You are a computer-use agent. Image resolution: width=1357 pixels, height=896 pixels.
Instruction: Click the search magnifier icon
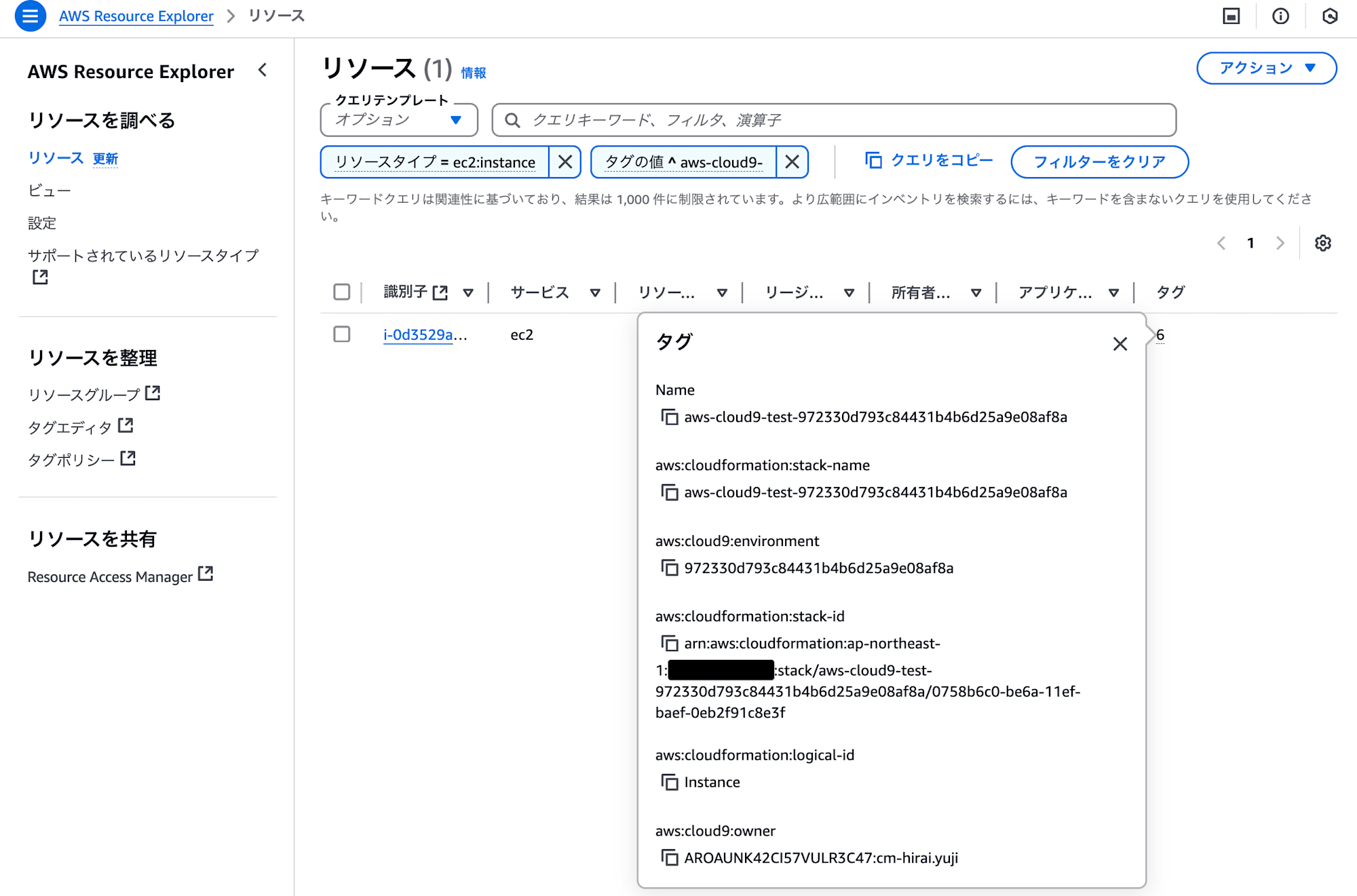512,121
